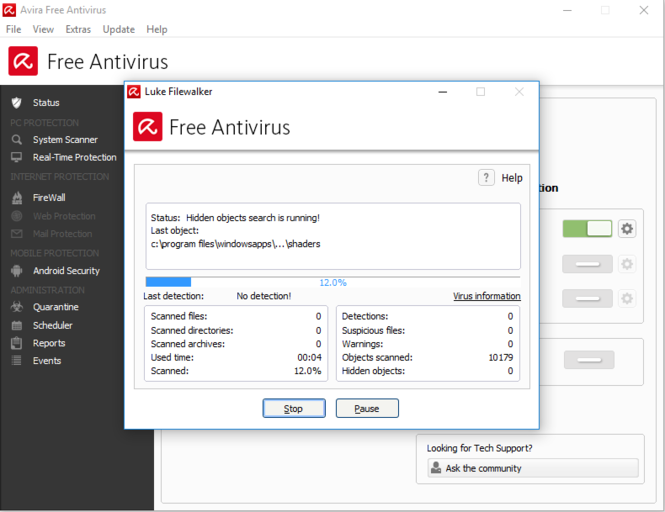Click the last object path text
This screenshot has width=665, height=512.
click(x=235, y=244)
